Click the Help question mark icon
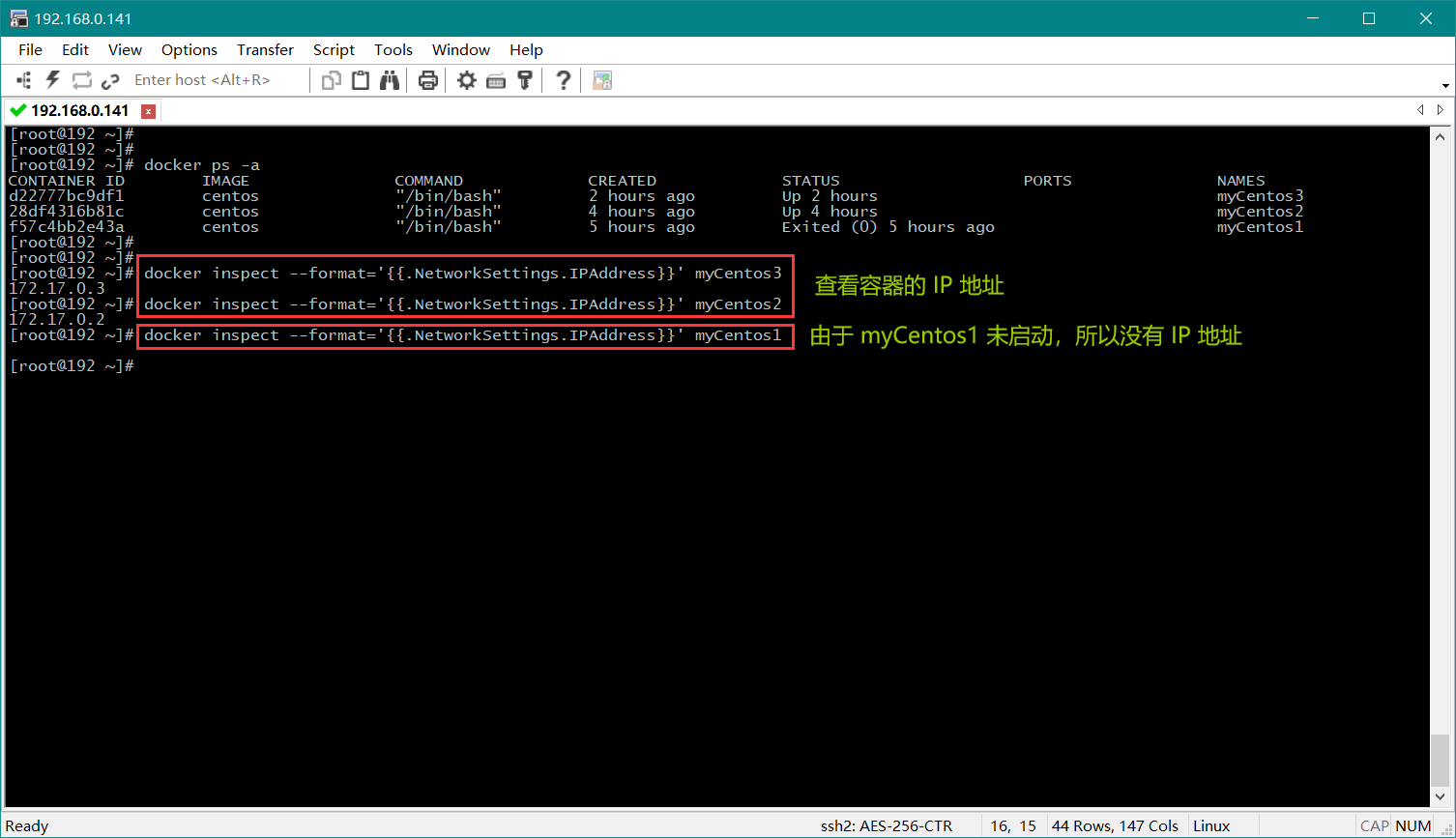The width and height of the screenshot is (1456, 838). click(563, 80)
